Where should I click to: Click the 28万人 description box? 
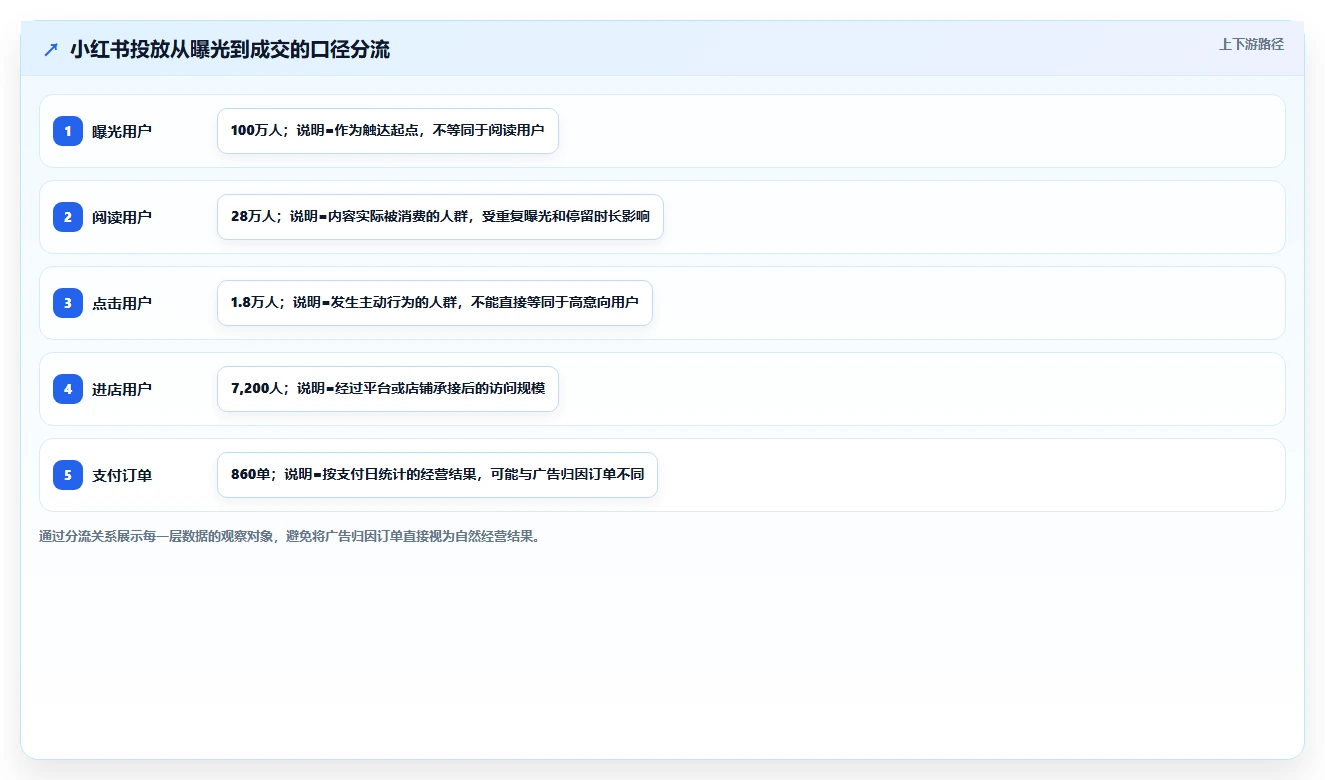(440, 217)
